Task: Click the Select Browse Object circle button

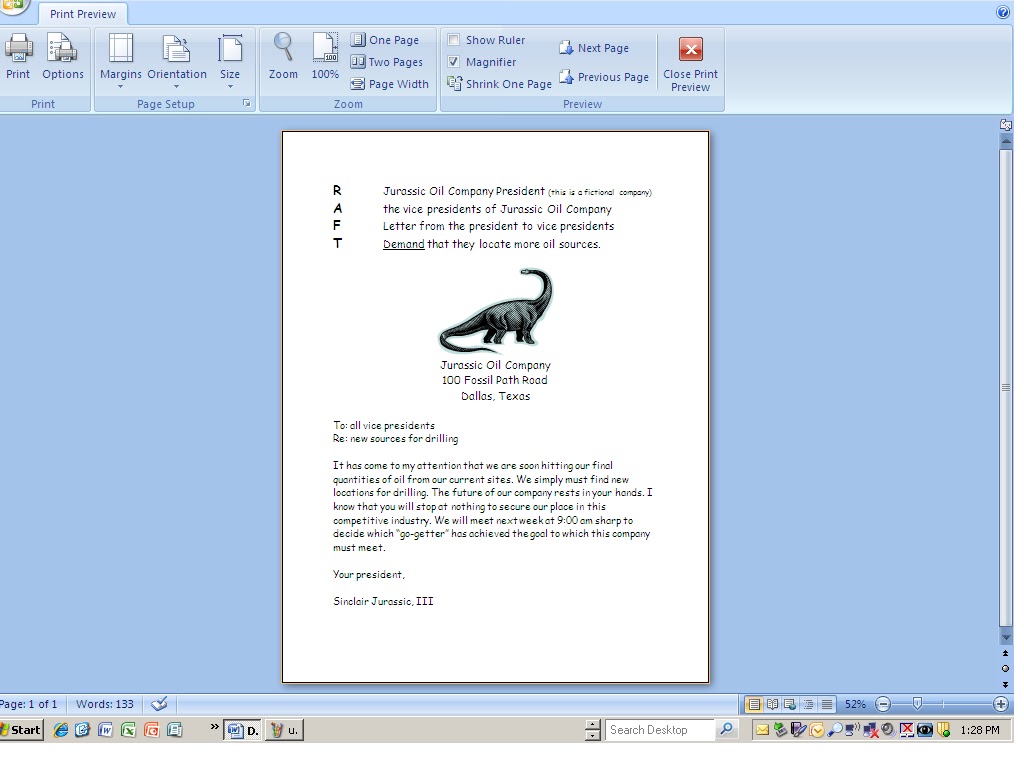Action: click(1006, 669)
